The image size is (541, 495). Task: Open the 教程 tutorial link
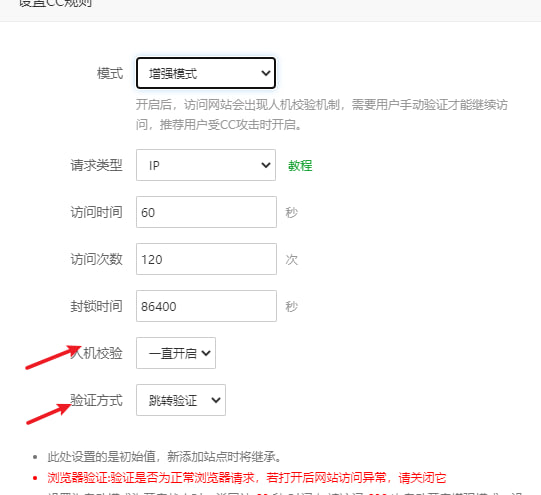coord(300,166)
